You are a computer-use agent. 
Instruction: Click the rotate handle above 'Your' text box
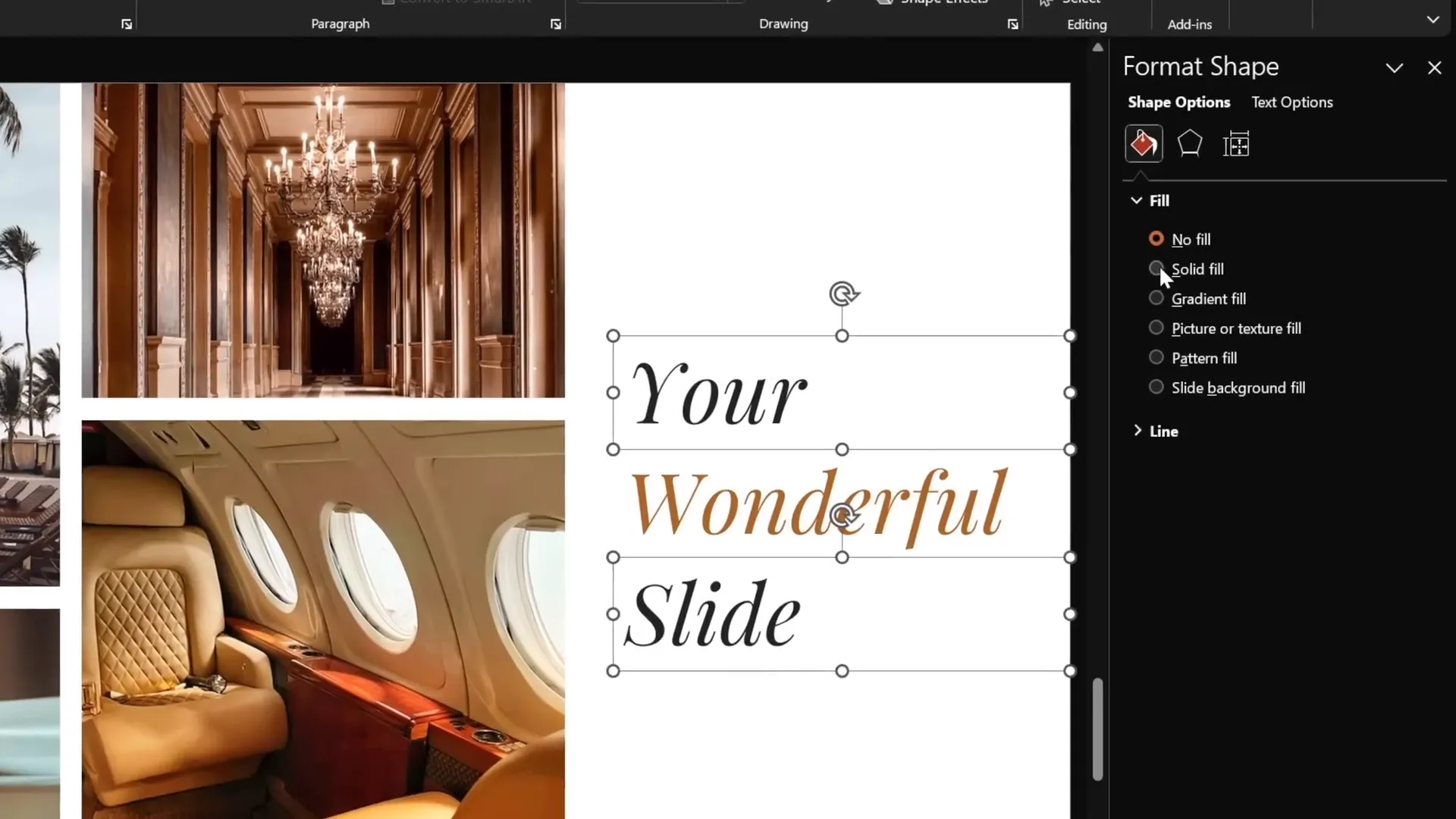(x=843, y=293)
